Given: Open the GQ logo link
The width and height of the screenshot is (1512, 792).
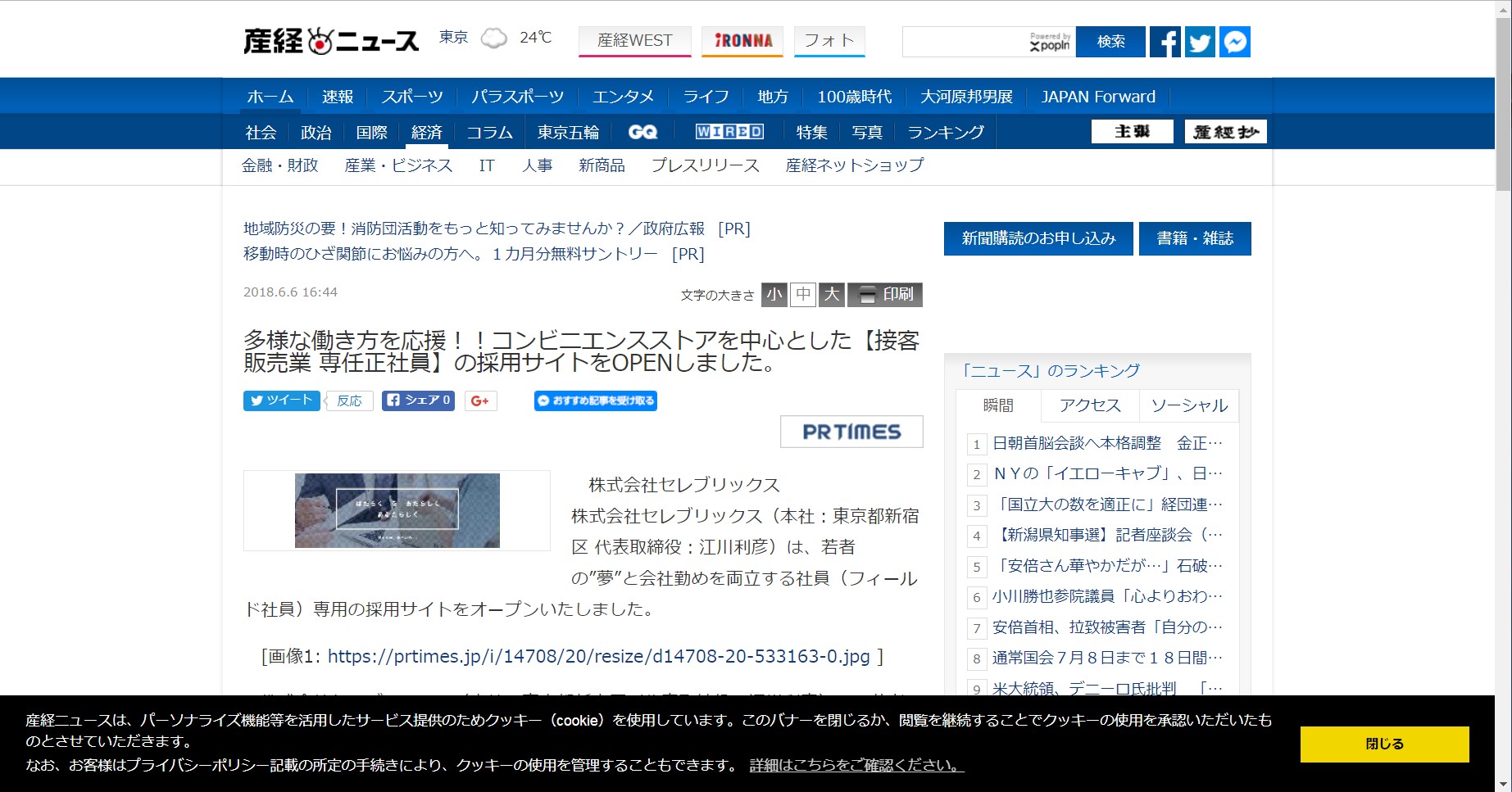Looking at the screenshot, I should [x=642, y=132].
